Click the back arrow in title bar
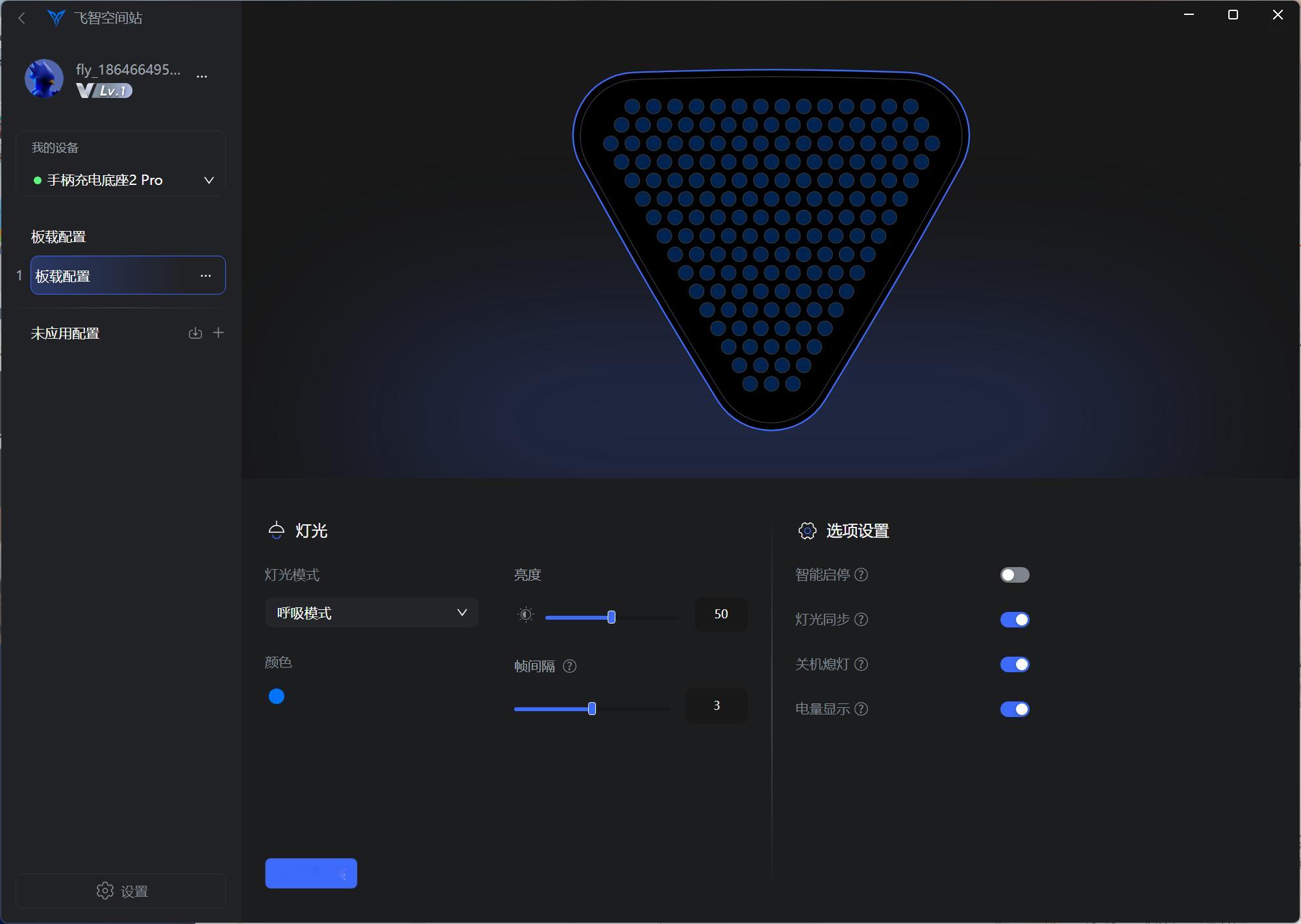 [22, 18]
